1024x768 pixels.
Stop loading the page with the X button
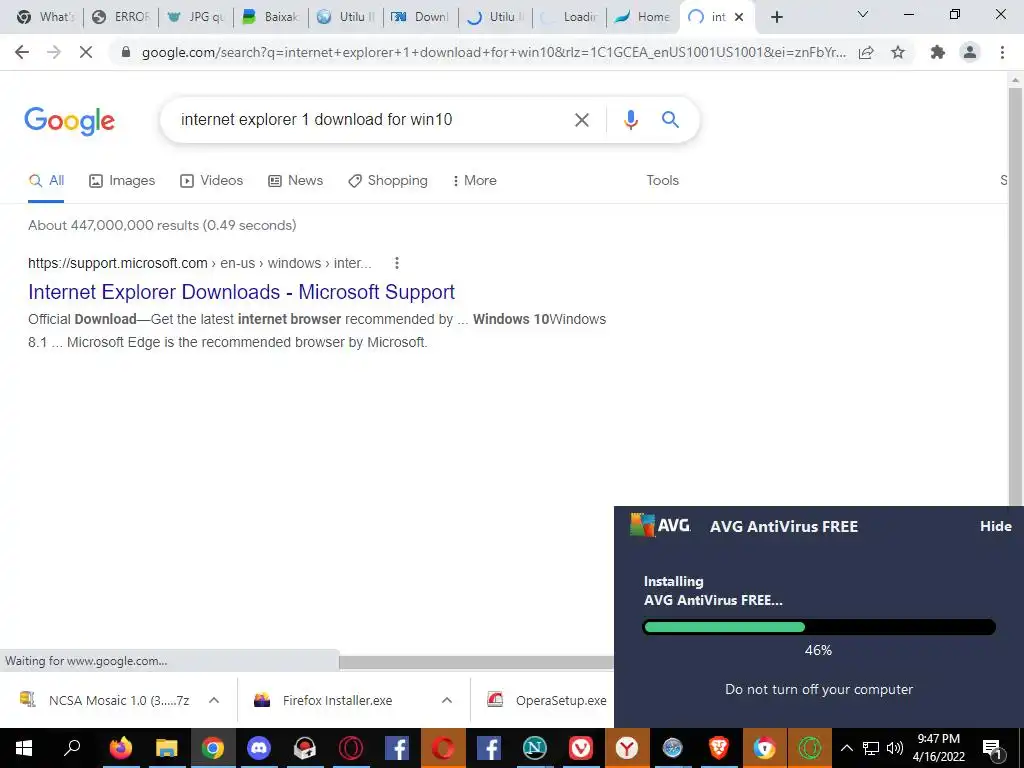tap(86, 52)
